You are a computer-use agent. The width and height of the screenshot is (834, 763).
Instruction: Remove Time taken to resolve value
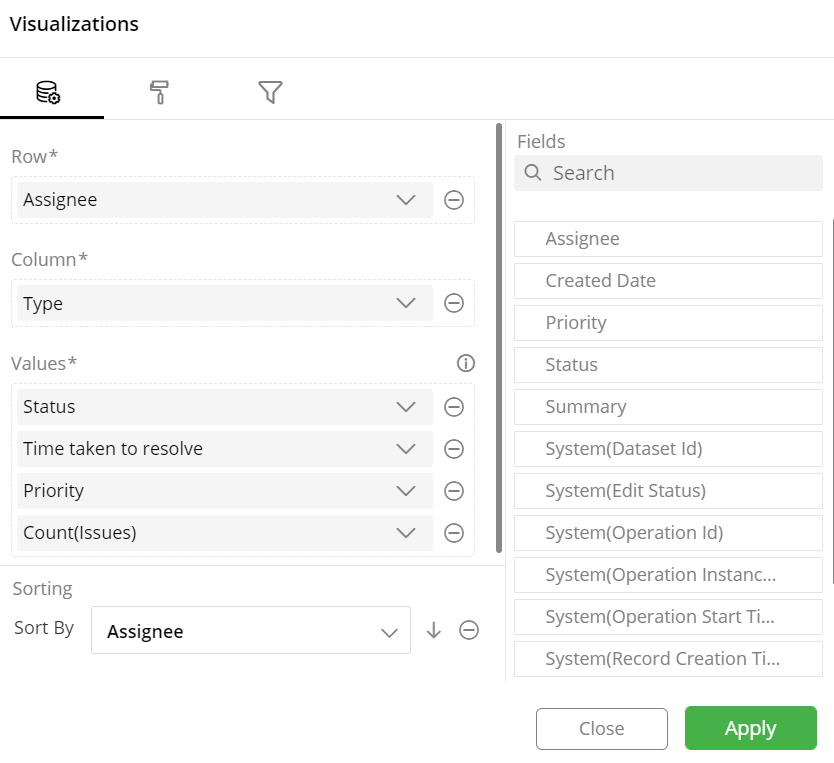coord(454,449)
